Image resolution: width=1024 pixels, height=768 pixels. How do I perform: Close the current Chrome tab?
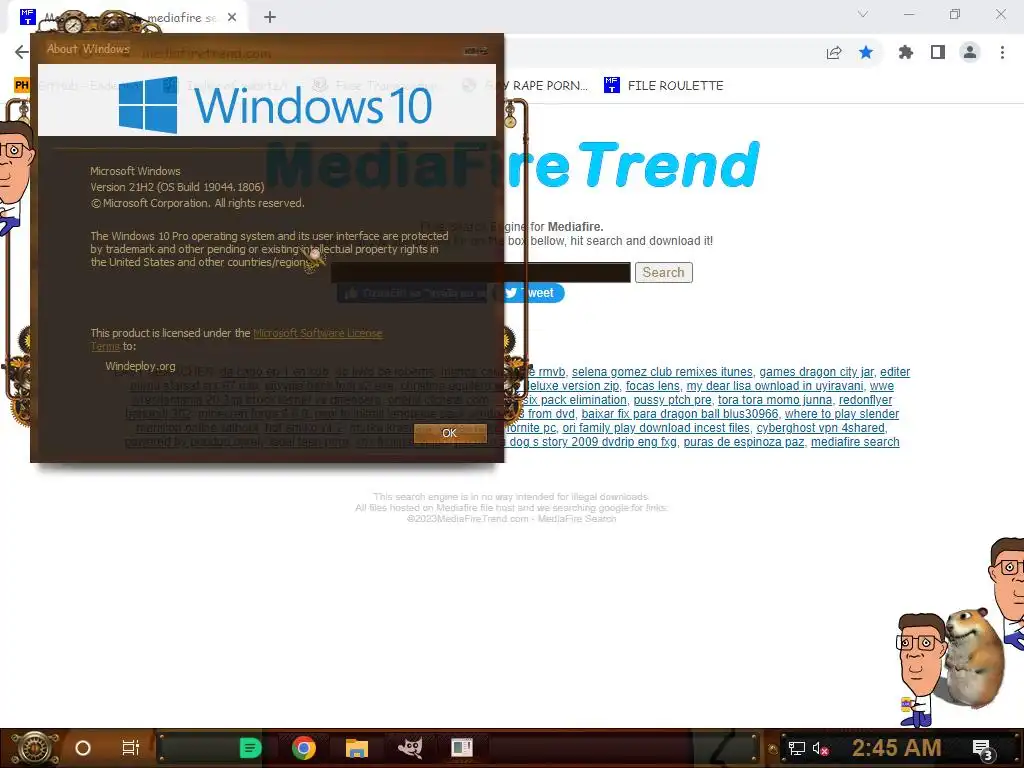232,18
